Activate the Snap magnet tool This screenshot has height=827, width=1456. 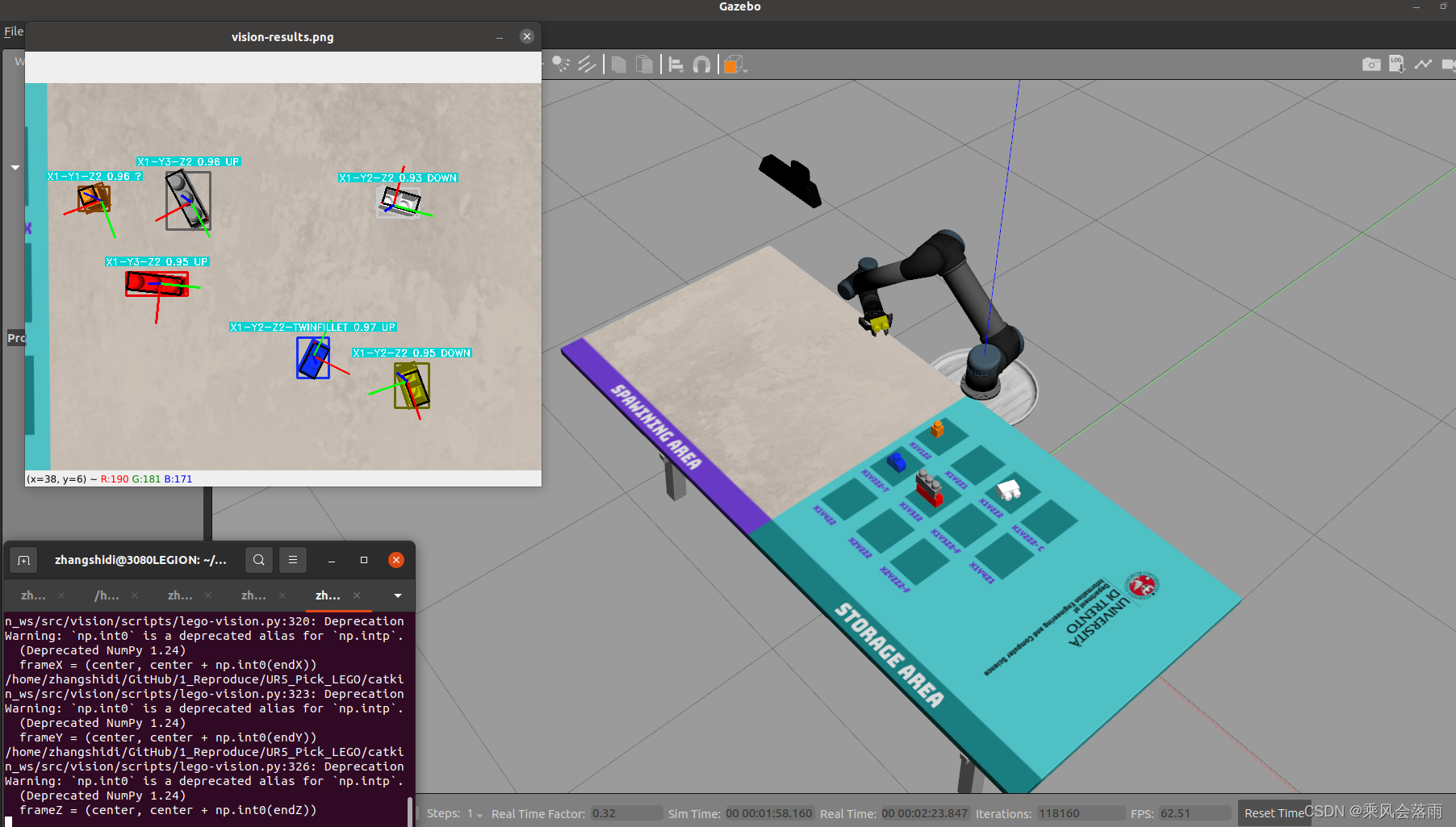coord(701,65)
